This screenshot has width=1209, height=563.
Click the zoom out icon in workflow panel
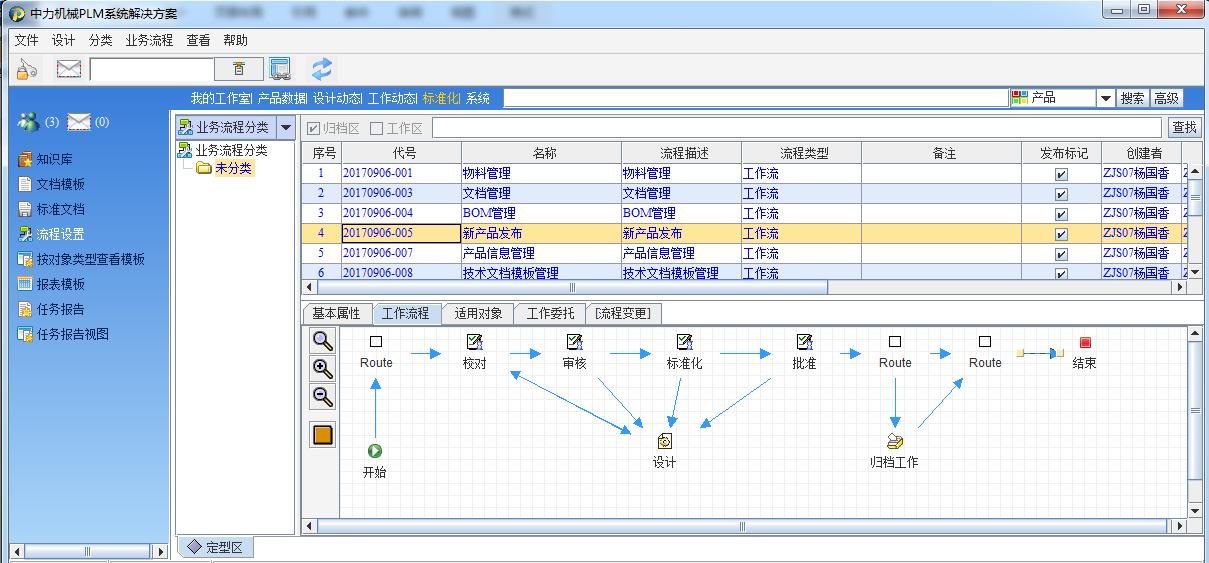[323, 397]
